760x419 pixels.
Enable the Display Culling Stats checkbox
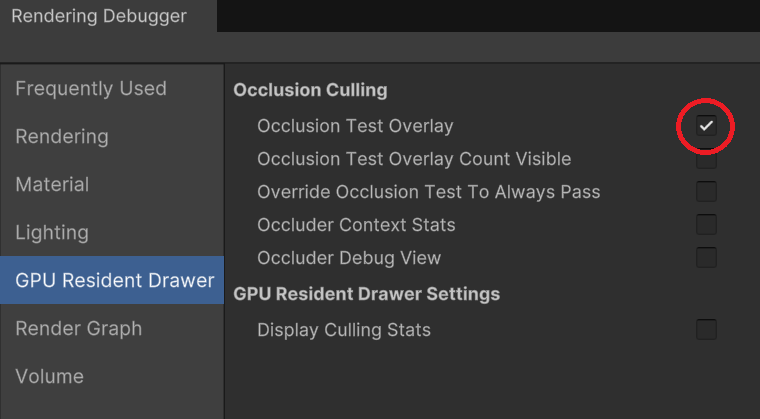pos(706,330)
